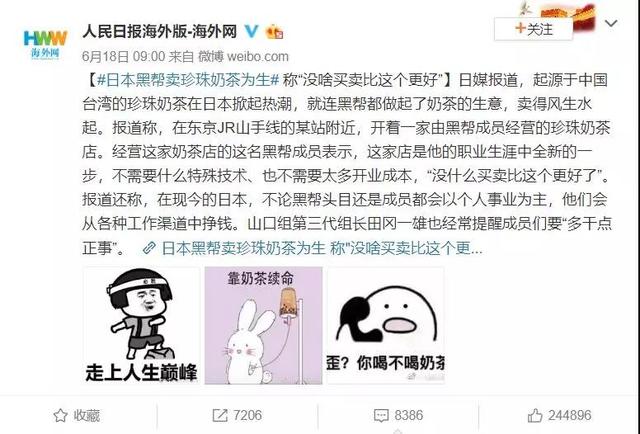Open the 人民日报海外版-海外网 account name
Image resolution: width=640 pixels, height=434 pixels.
160,31
